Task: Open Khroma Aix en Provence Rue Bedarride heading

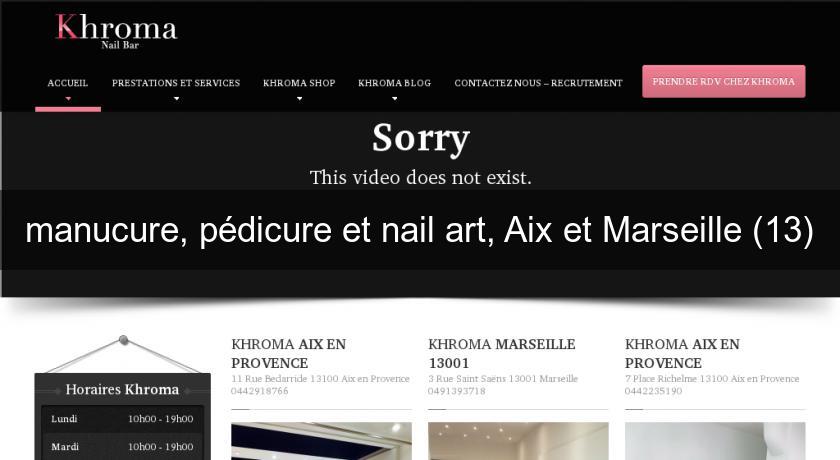Action: (x=289, y=353)
